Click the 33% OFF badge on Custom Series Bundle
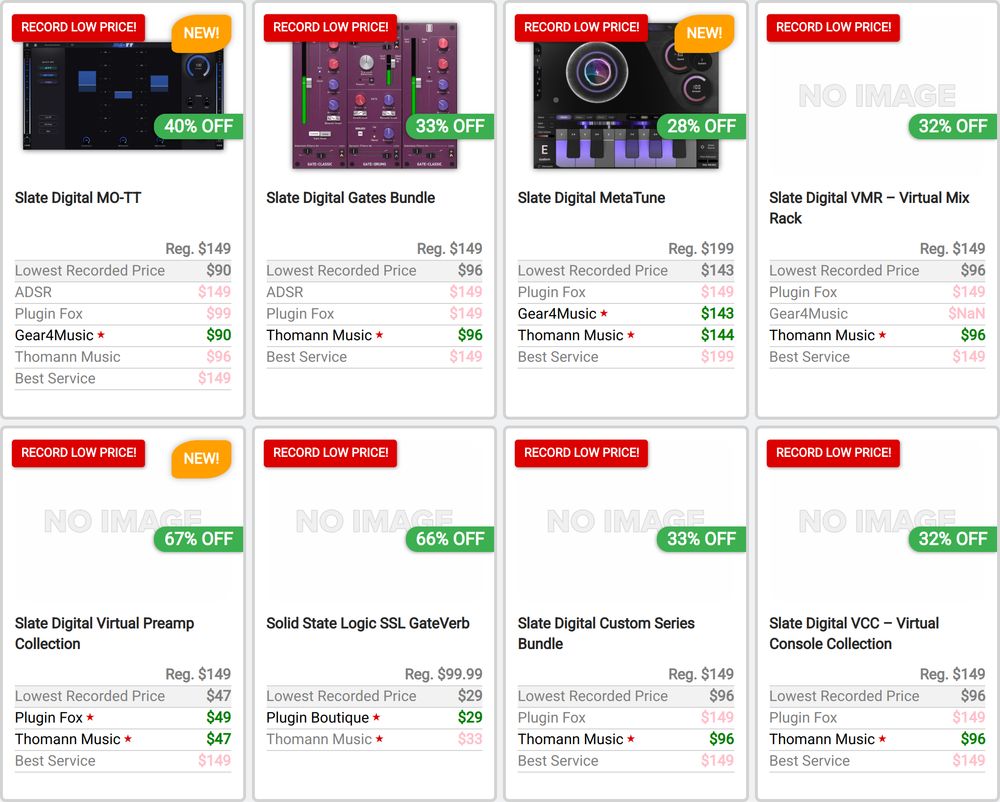The image size is (1000, 802). [701, 539]
